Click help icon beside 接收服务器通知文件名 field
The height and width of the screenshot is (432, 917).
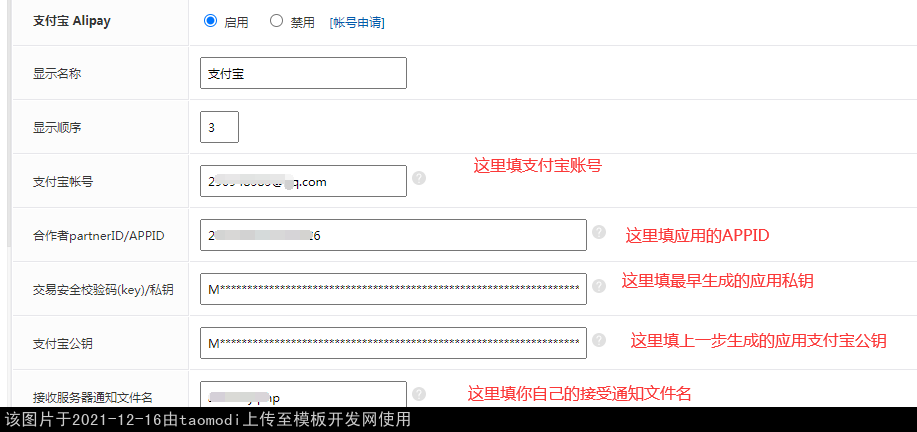click(419, 394)
